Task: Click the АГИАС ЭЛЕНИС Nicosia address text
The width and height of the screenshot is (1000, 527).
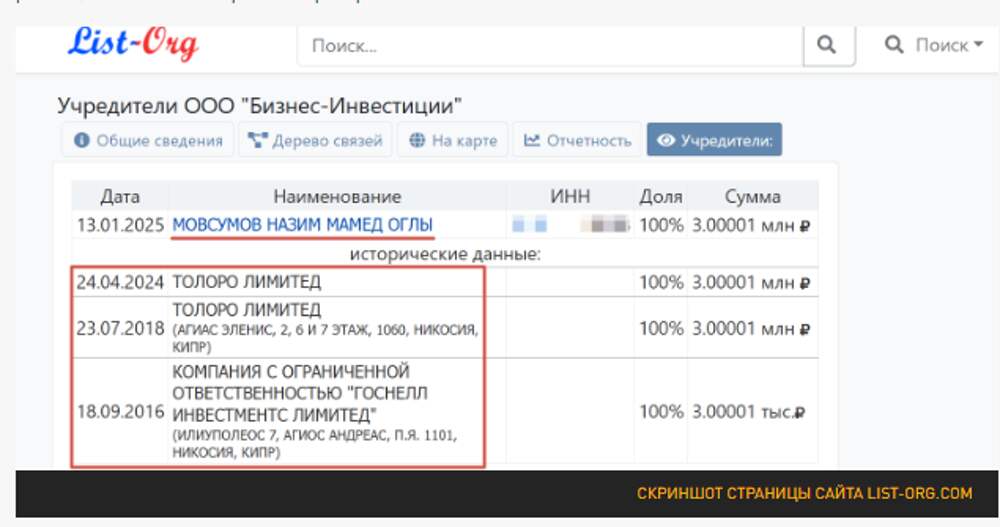Action: tap(325, 338)
